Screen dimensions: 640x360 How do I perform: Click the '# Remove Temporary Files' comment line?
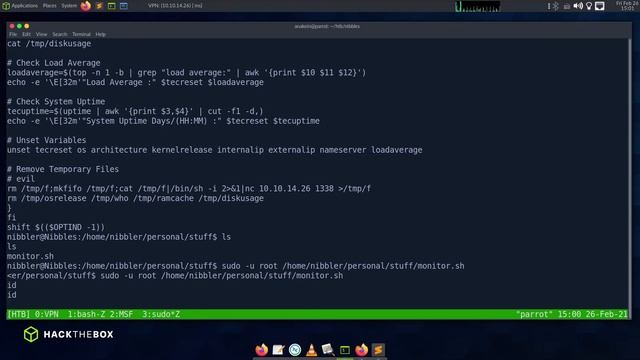pyautogui.click(x=63, y=169)
